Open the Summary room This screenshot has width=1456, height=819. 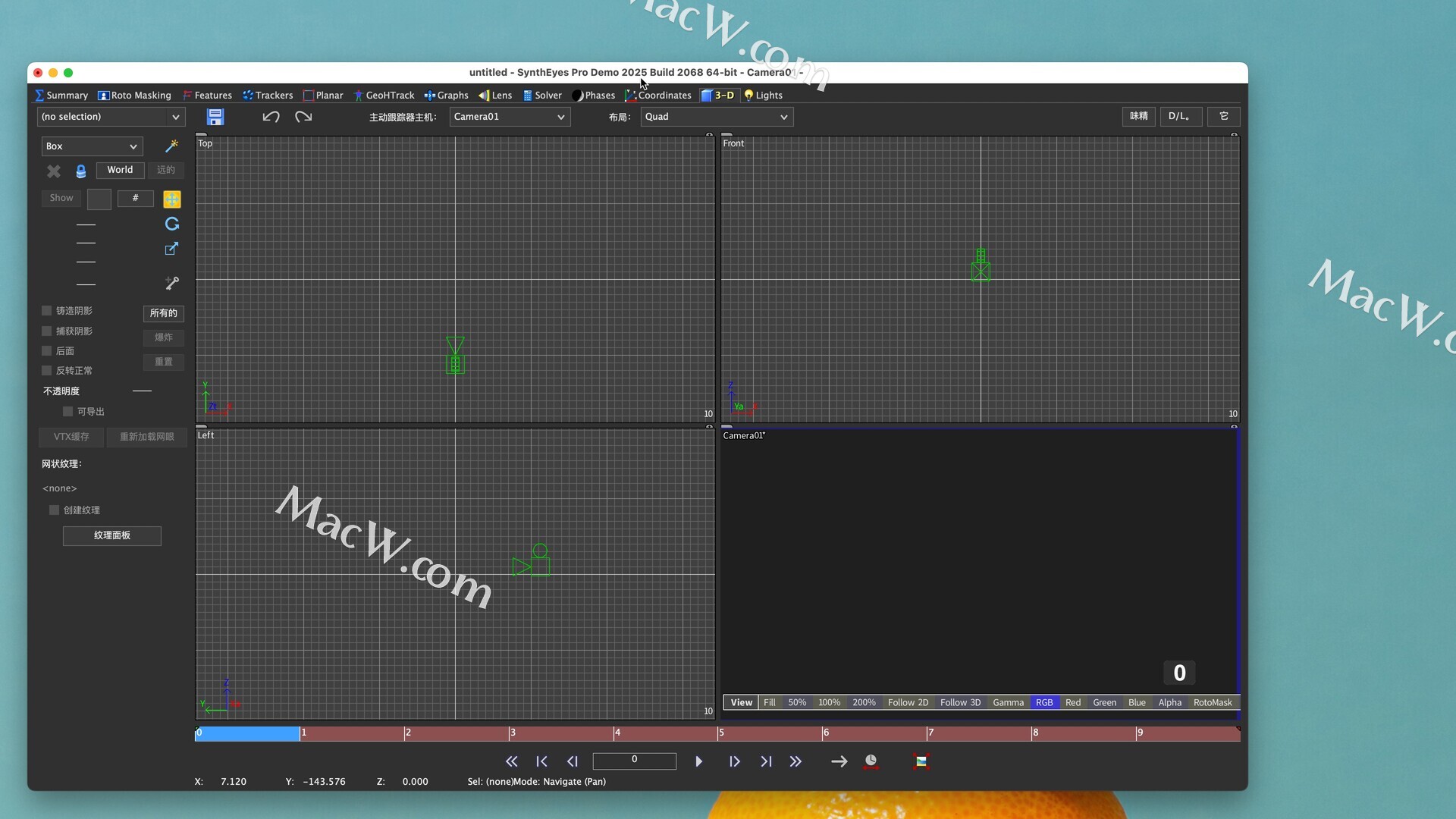(61, 96)
